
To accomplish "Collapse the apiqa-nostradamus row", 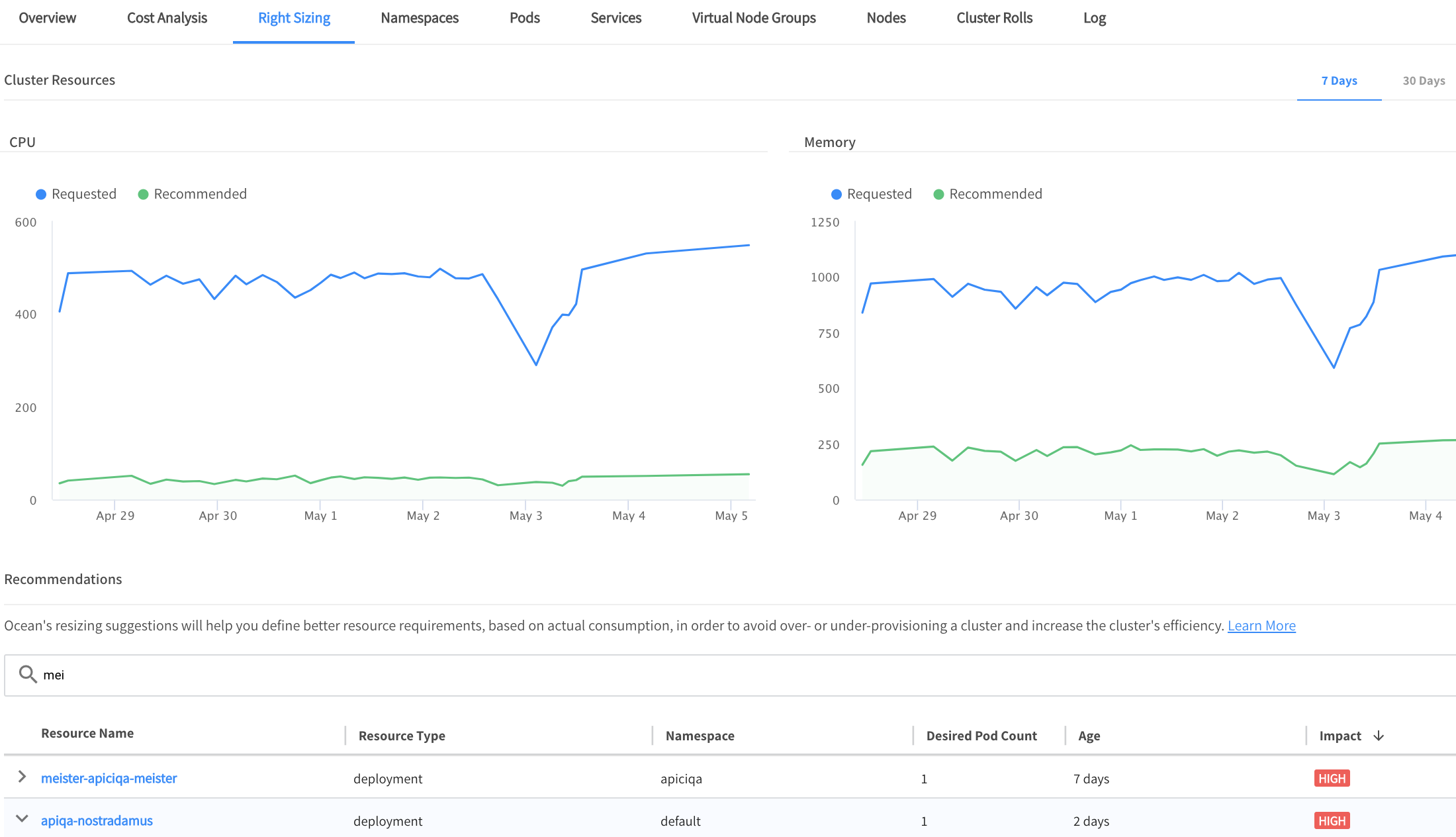I will click(22, 819).
